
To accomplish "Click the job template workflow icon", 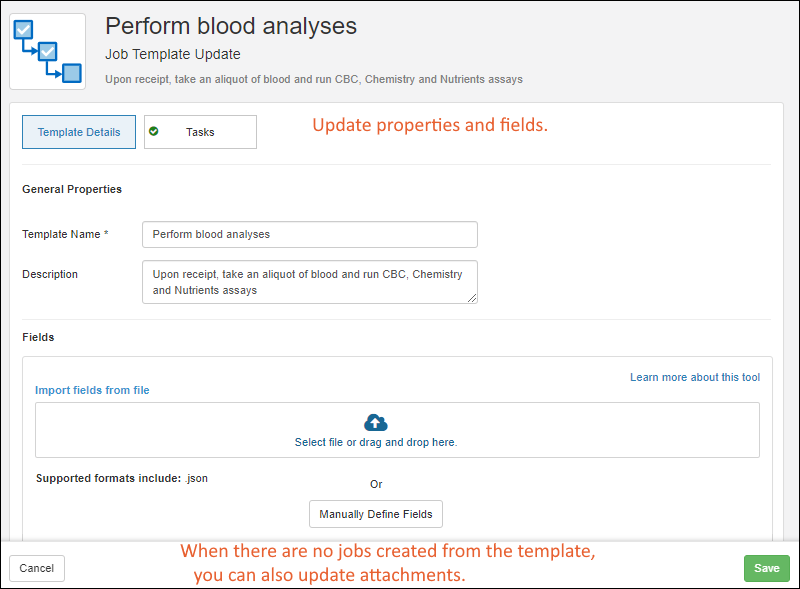I will point(47,51).
